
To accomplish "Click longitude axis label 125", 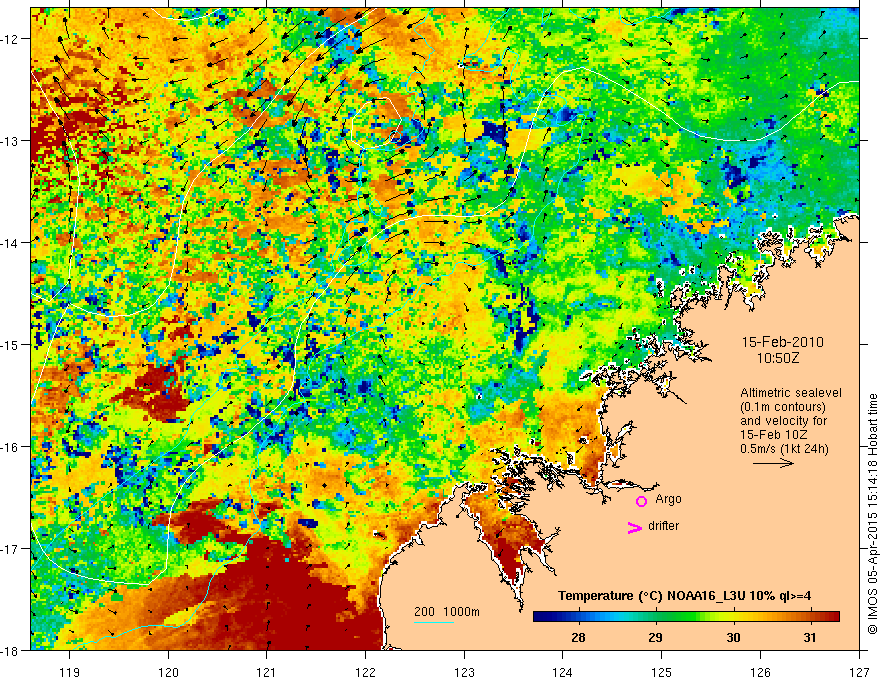I will 662,672.
